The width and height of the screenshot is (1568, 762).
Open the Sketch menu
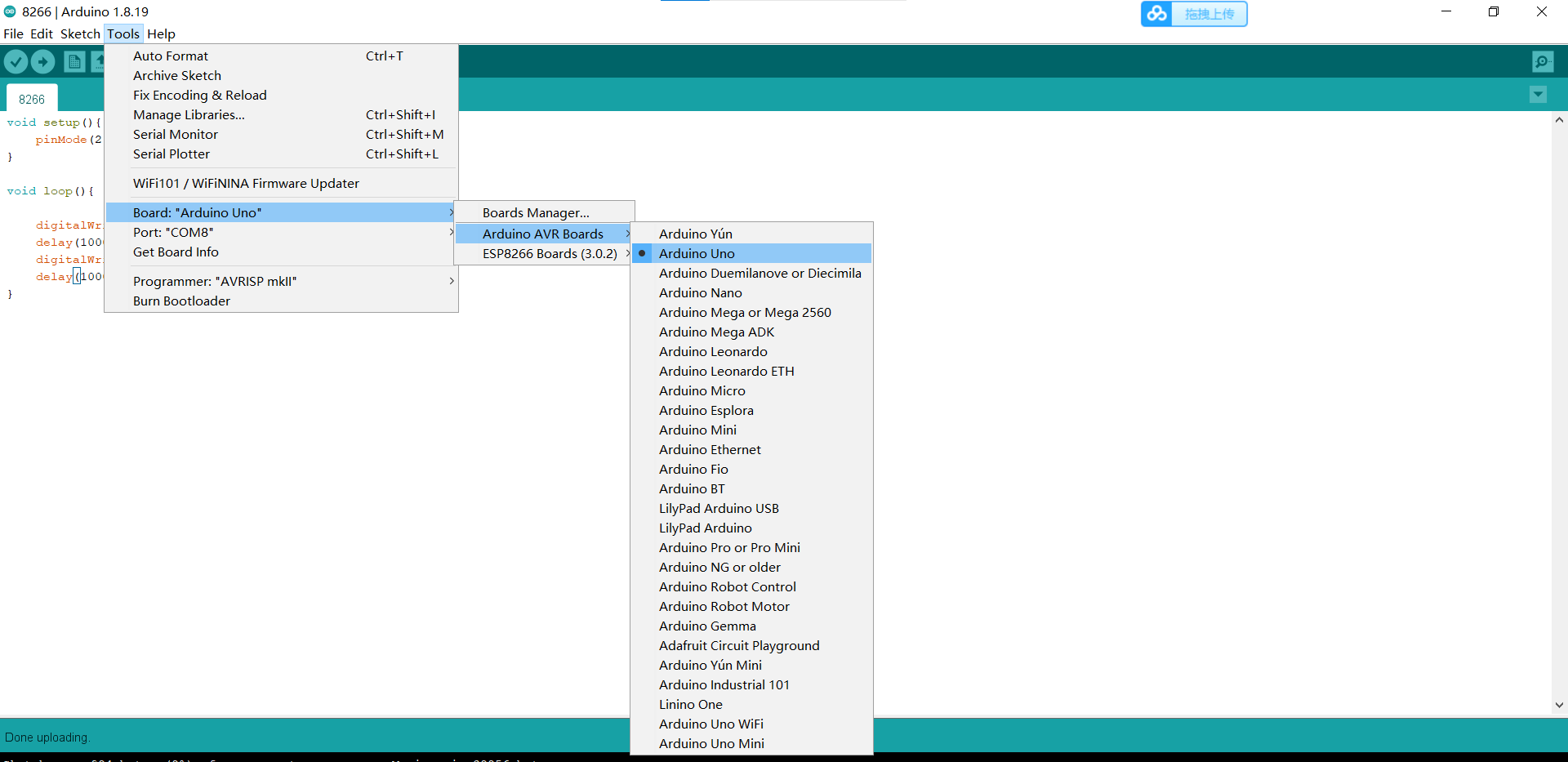80,33
